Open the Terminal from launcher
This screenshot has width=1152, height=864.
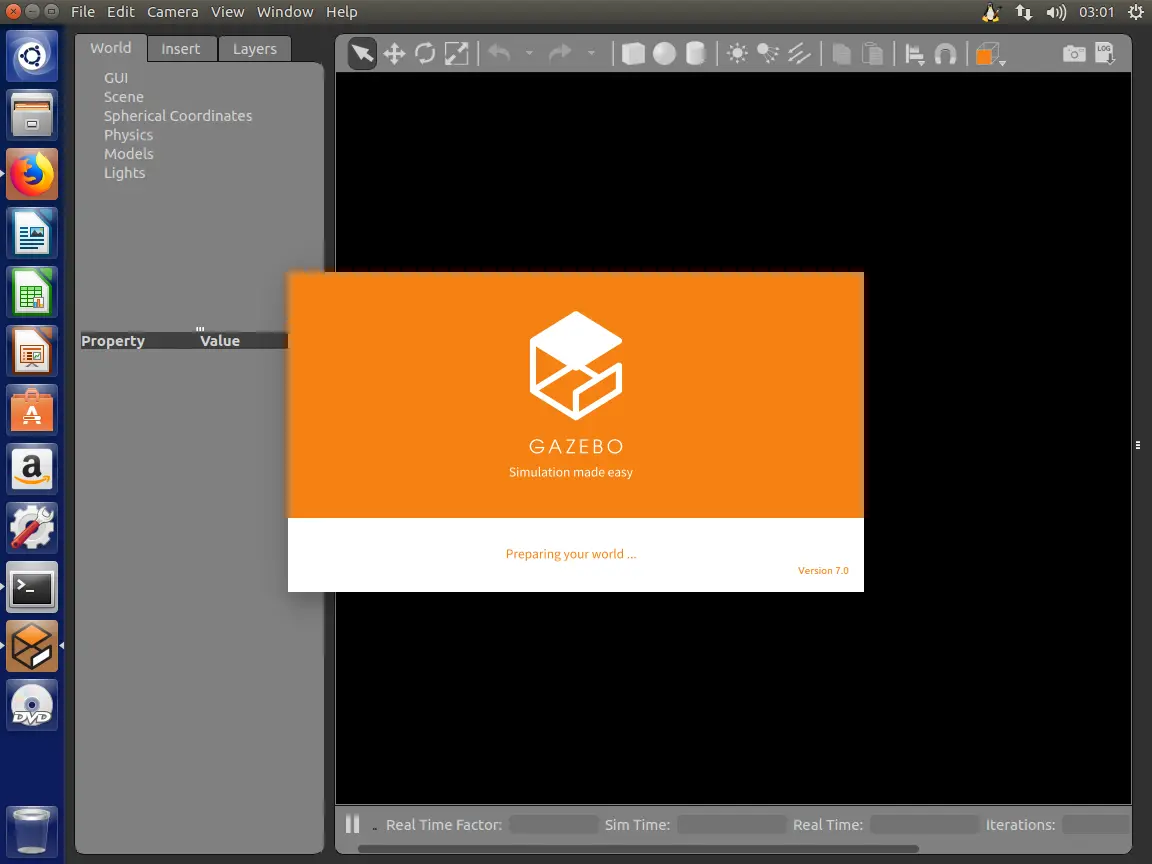point(32,587)
